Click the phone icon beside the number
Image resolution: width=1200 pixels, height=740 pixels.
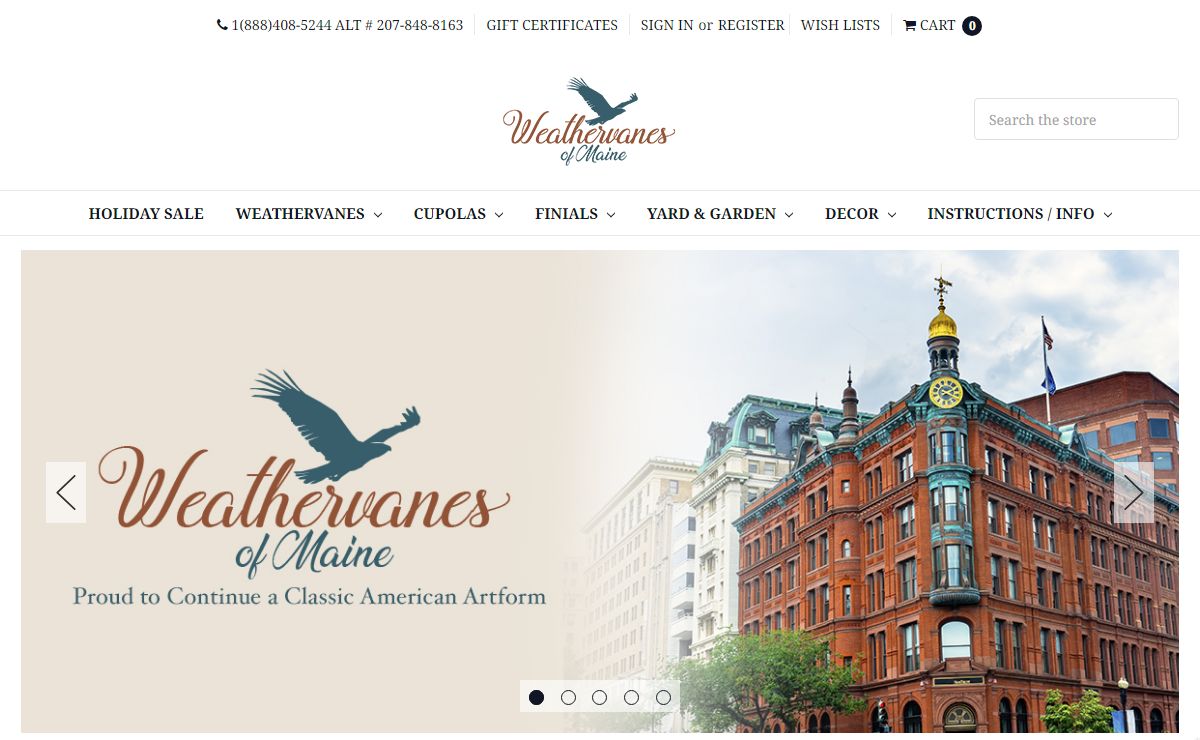[x=222, y=25]
